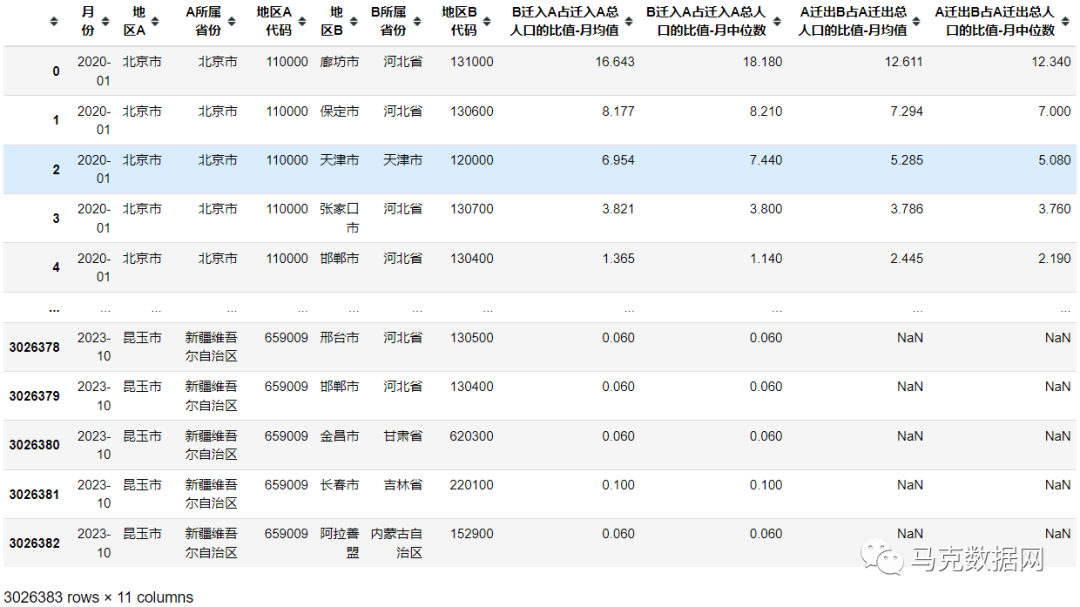Click the 12.340 value cell
The width and height of the screenshot is (1080, 607).
(x=1051, y=62)
